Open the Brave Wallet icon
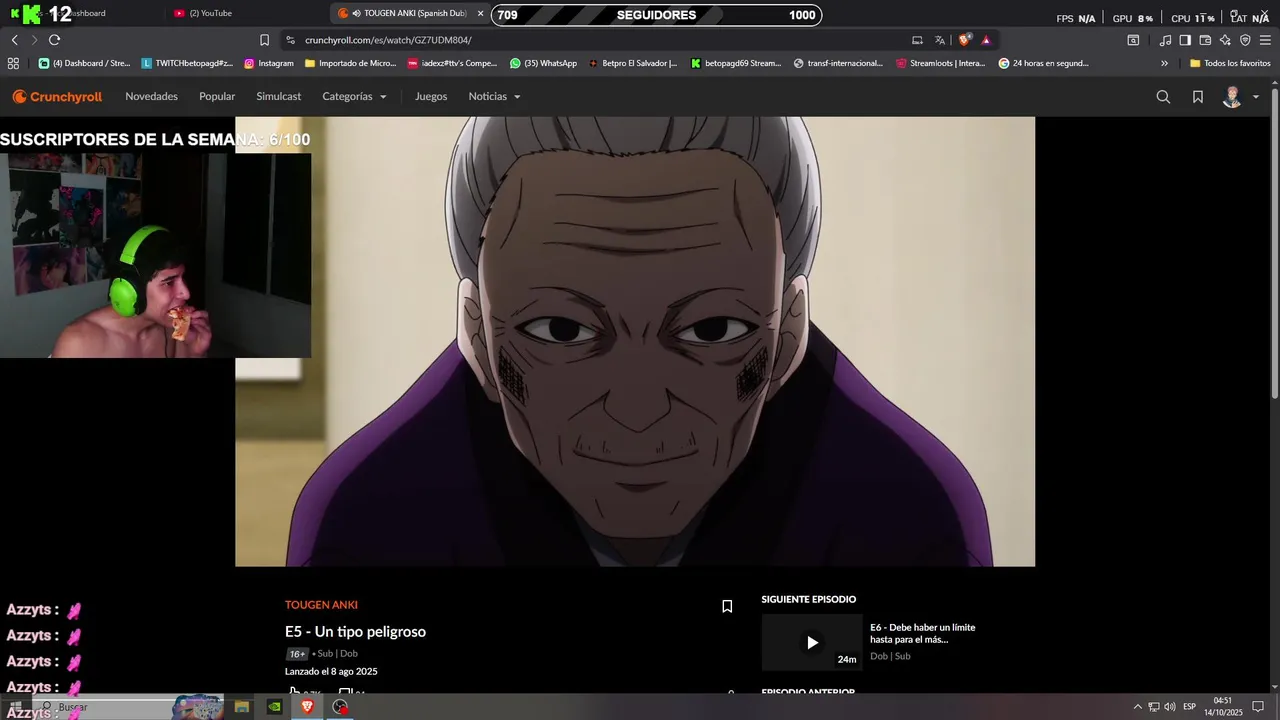Viewport: 1280px width, 720px height. 1205,40
